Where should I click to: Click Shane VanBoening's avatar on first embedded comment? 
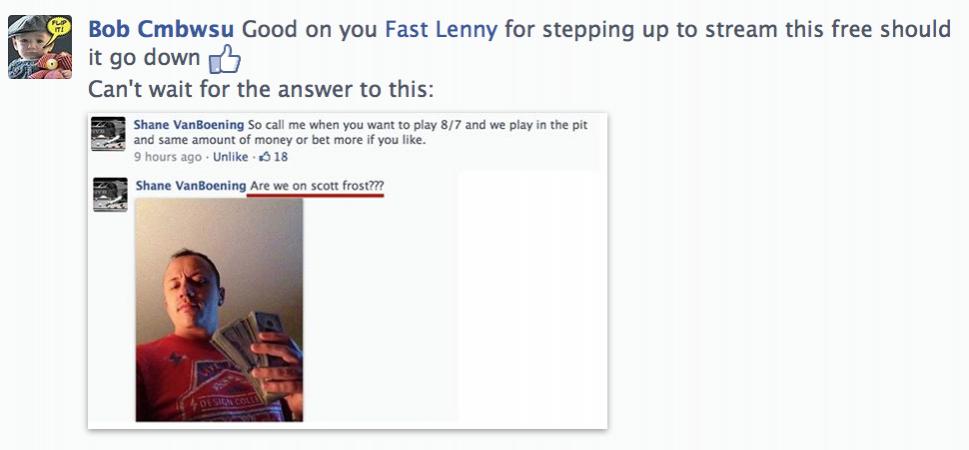coord(108,133)
